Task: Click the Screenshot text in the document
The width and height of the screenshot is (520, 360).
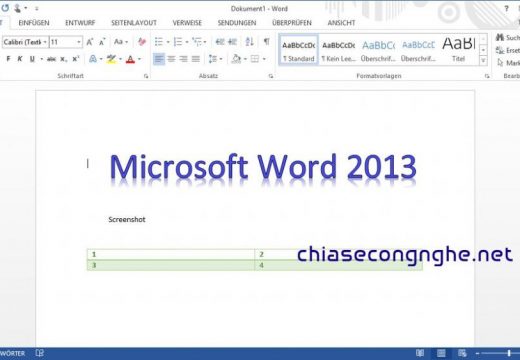Action: point(127,219)
